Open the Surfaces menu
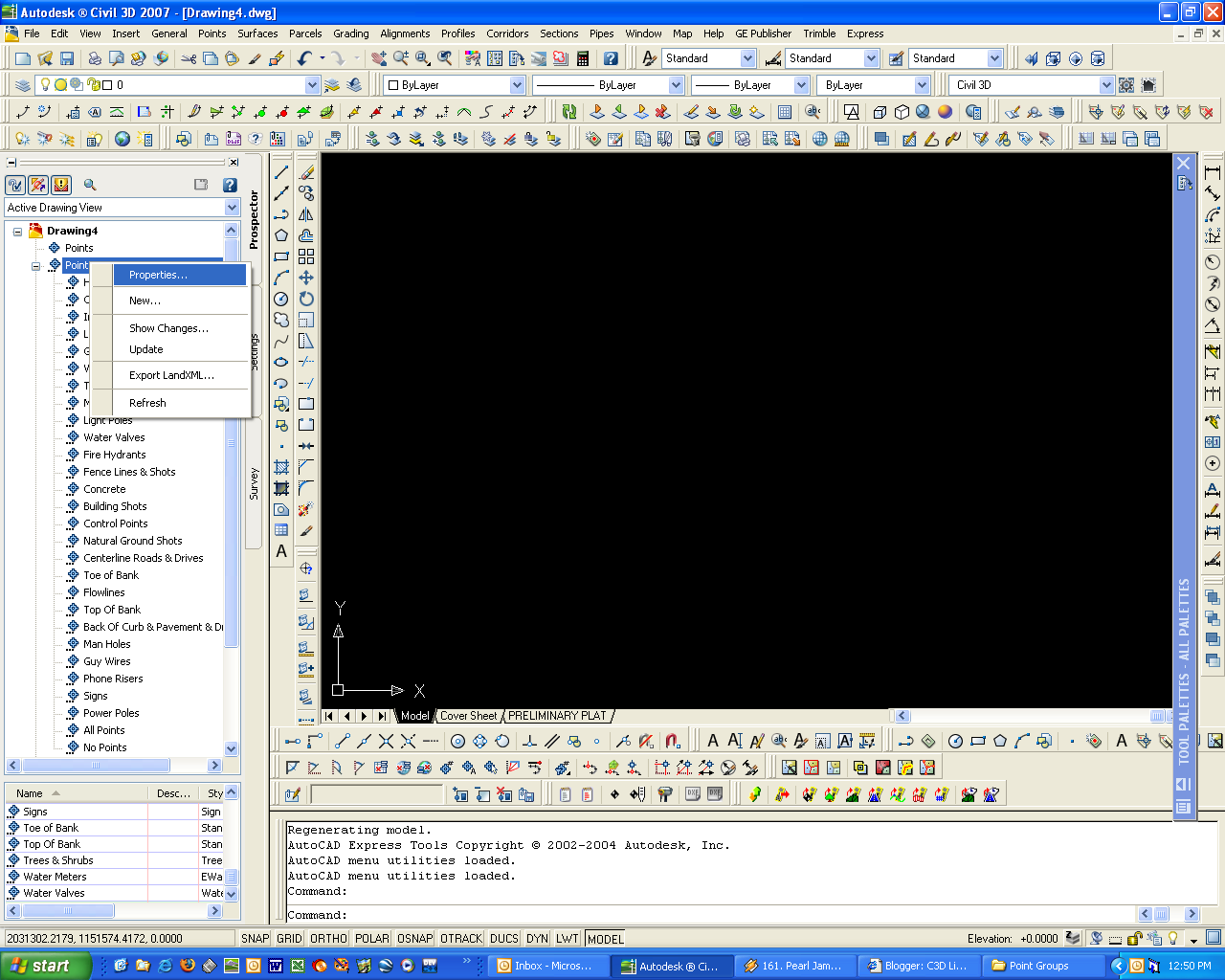Image resolution: width=1225 pixels, height=980 pixels. coord(257,33)
